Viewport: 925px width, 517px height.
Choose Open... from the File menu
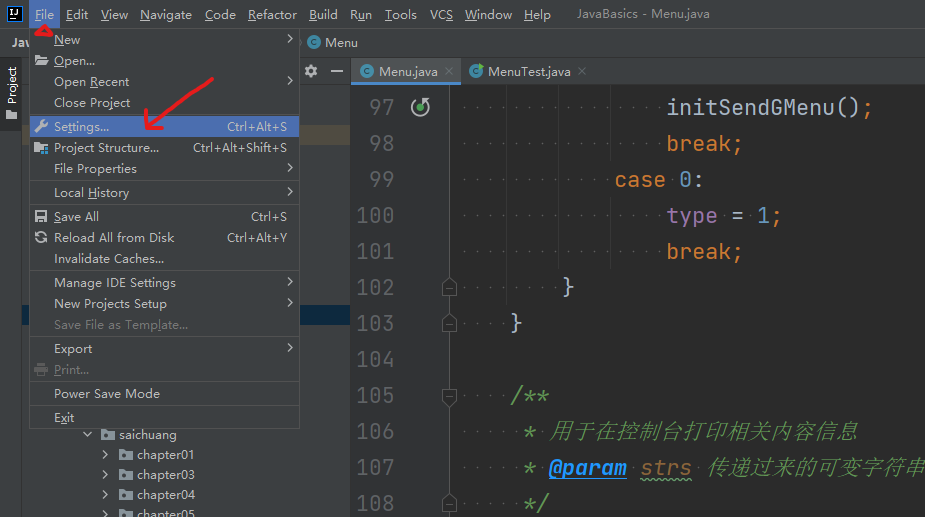[x=164, y=61]
